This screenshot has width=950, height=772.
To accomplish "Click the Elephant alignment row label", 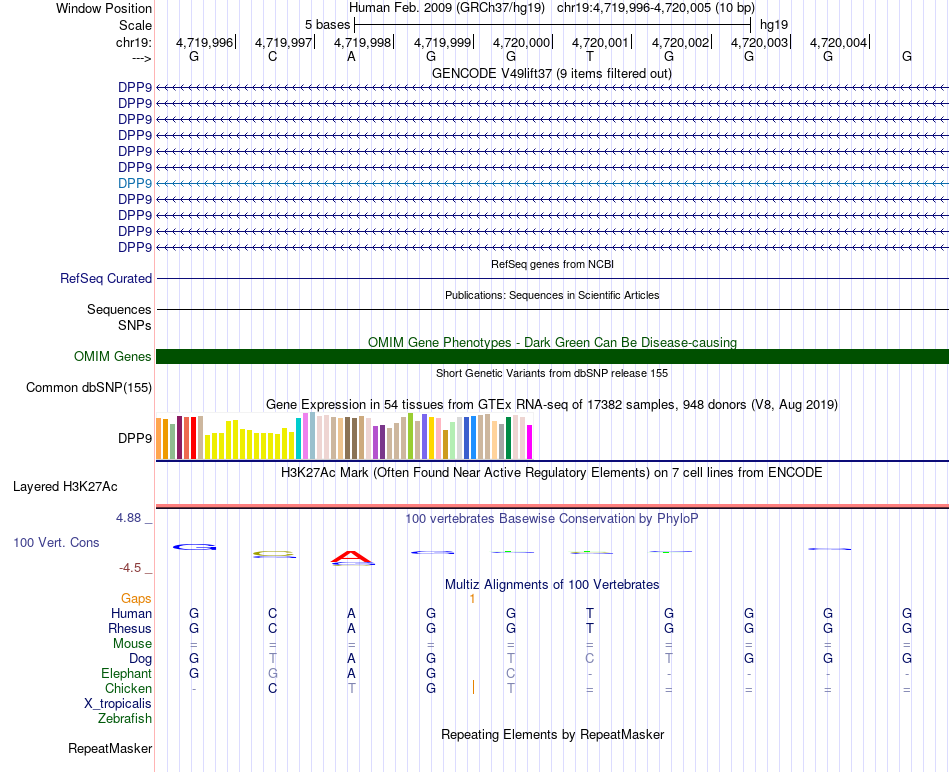I will coord(127,674).
